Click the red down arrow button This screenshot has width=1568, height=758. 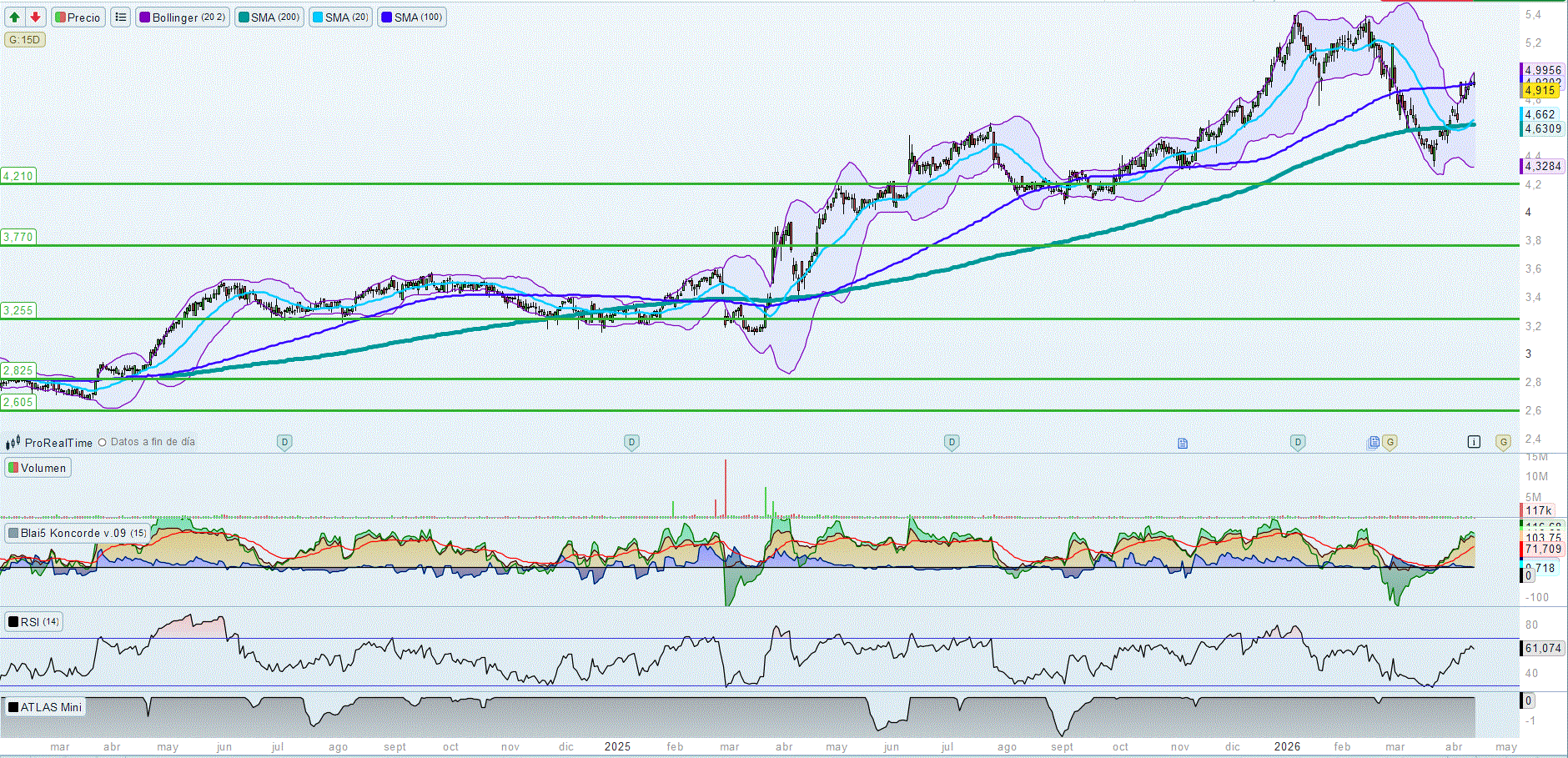click(x=35, y=18)
